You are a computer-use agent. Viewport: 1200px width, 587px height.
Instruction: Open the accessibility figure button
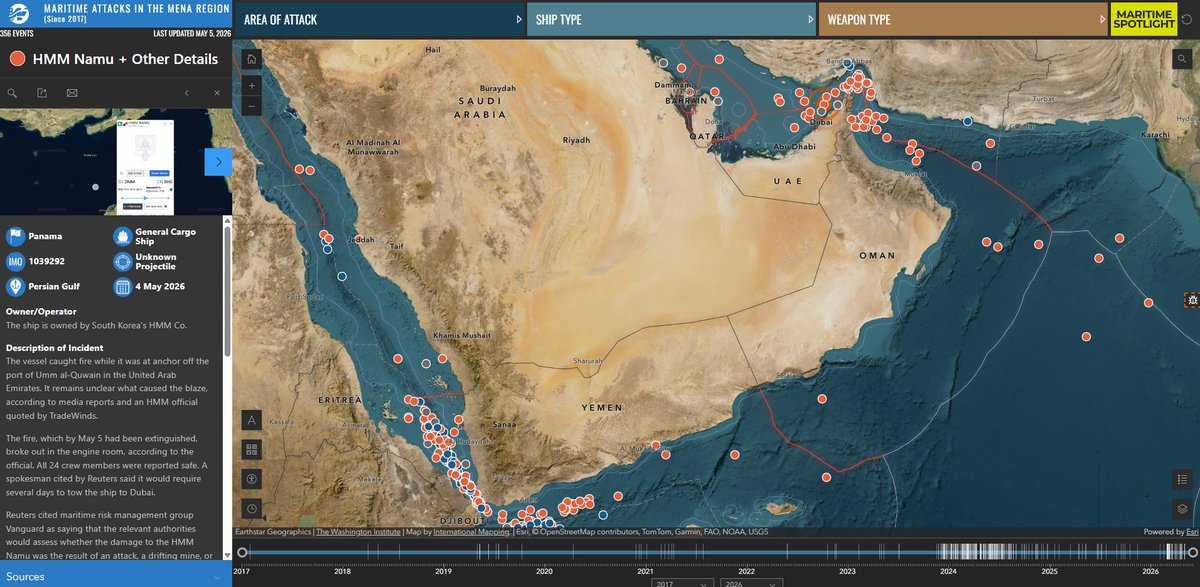point(251,479)
